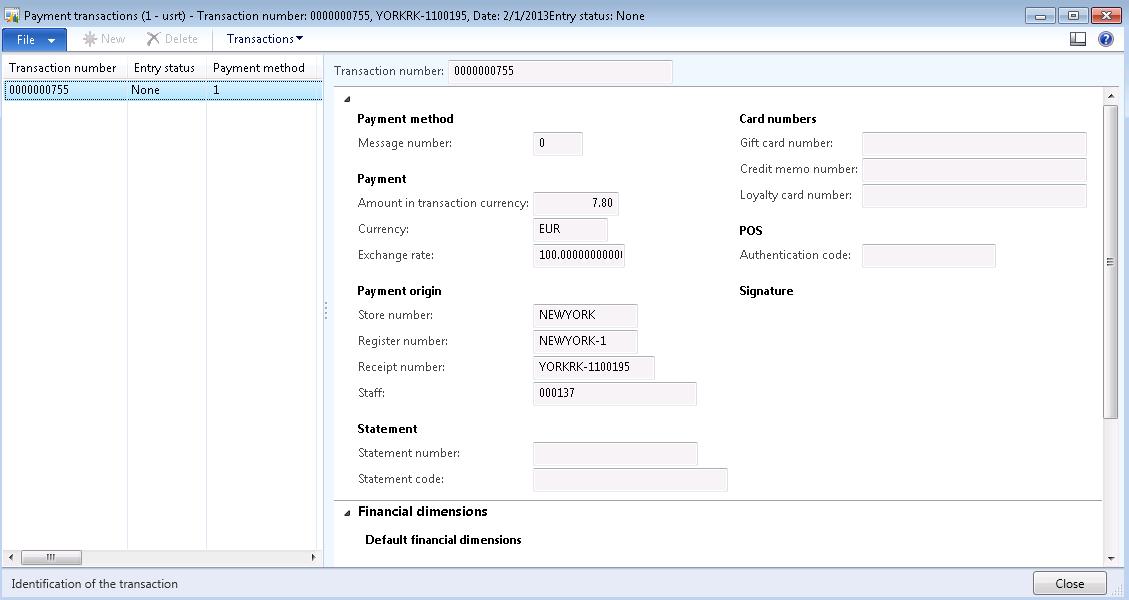Open the Transactions dropdown menu
The image size is (1129, 600).
pos(264,39)
